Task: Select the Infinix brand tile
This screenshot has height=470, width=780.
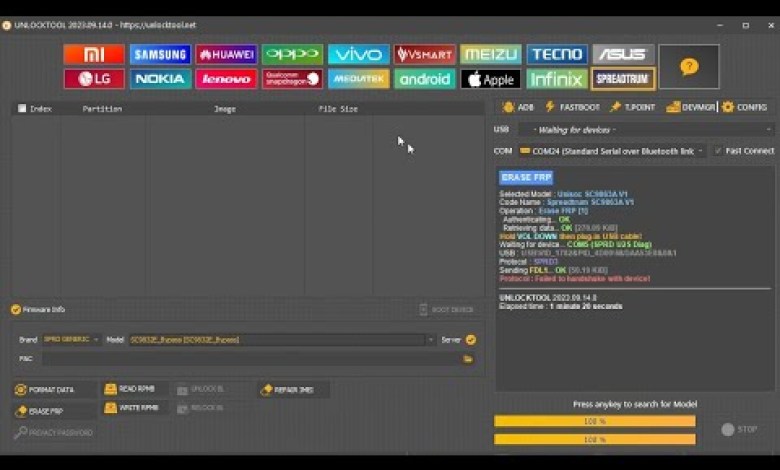Action: click(557, 79)
